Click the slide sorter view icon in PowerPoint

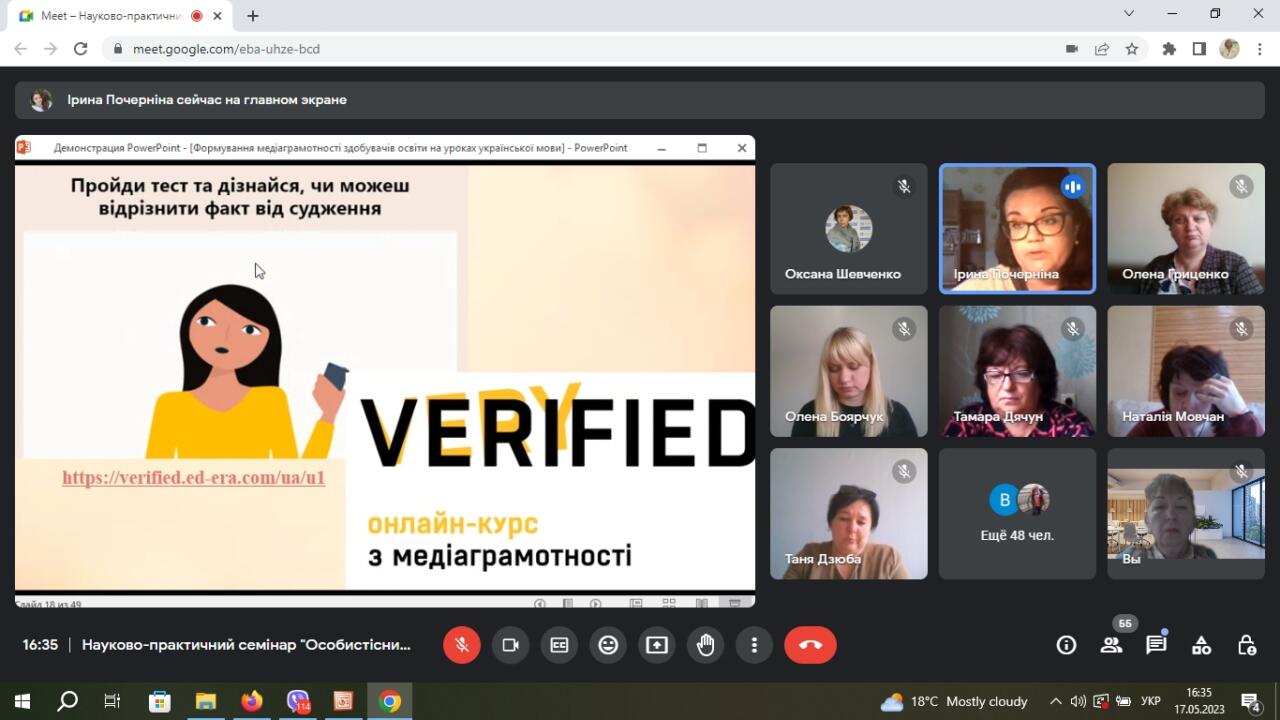669,603
